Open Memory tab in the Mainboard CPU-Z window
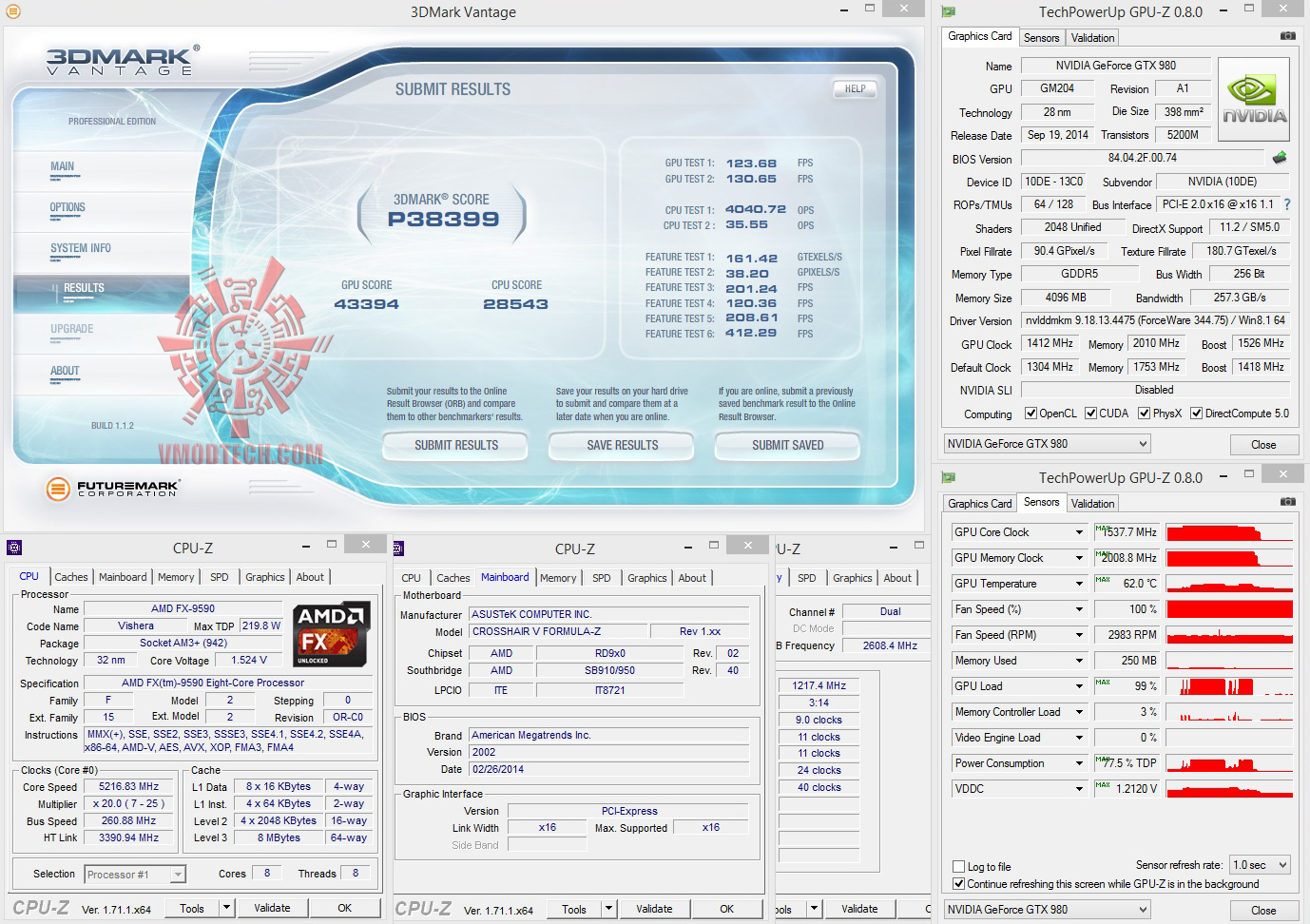Image resolution: width=1310 pixels, height=924 pixels. [558, 578]
